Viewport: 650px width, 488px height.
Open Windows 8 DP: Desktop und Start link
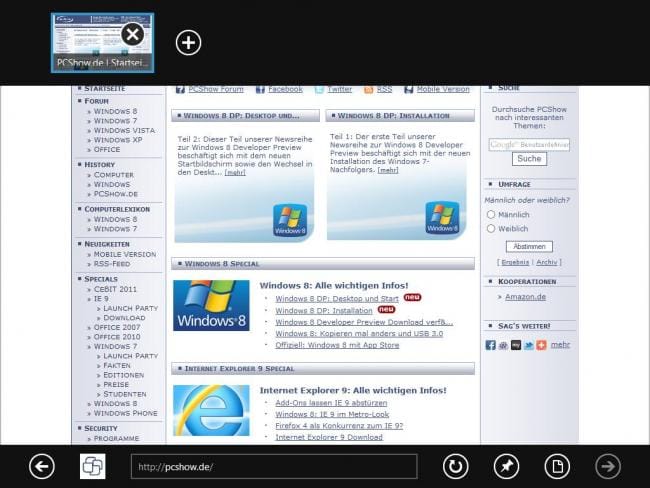337,299
